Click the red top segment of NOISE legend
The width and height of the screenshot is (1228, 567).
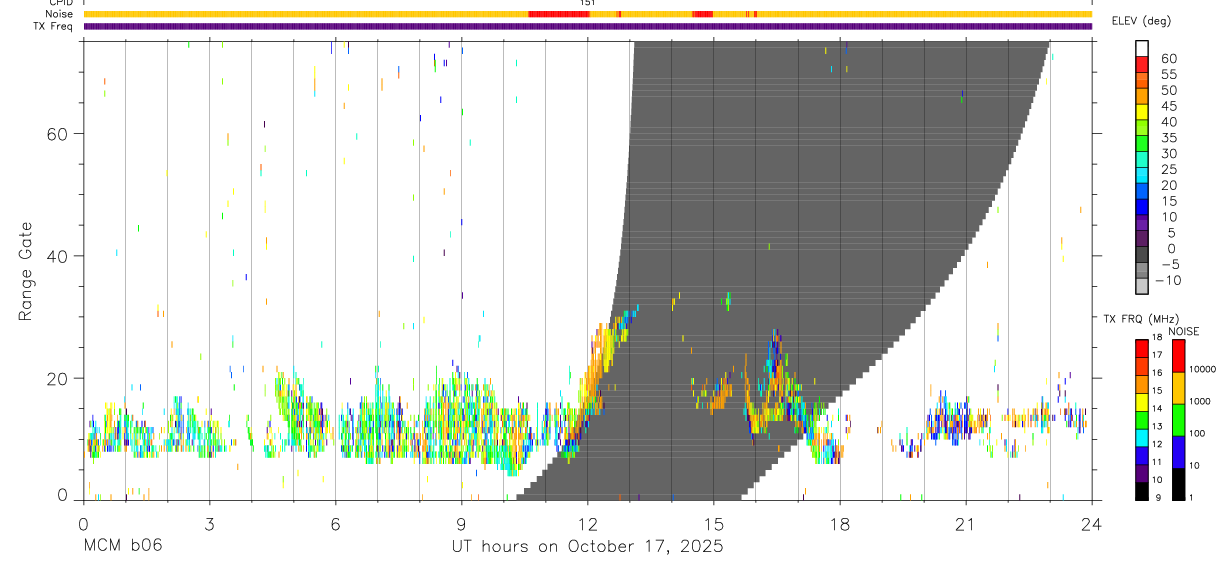1179,356
